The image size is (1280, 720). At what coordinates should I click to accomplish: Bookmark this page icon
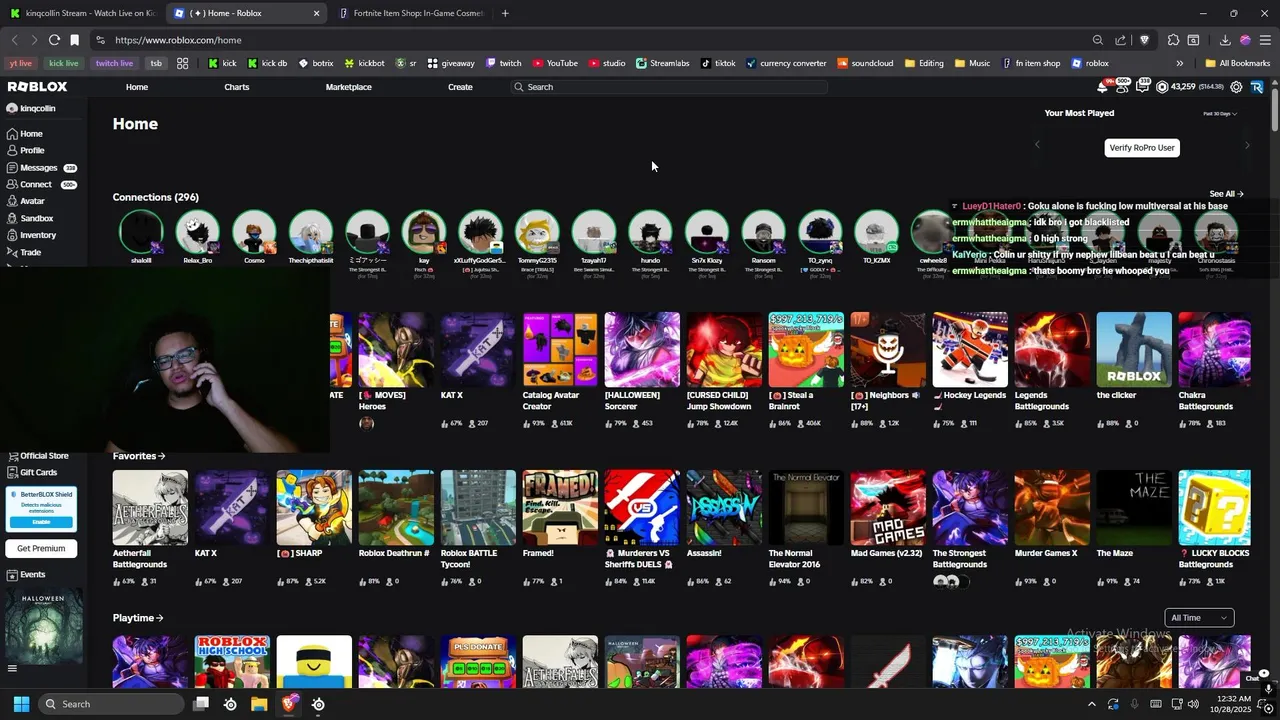click(x=74, y=40)
